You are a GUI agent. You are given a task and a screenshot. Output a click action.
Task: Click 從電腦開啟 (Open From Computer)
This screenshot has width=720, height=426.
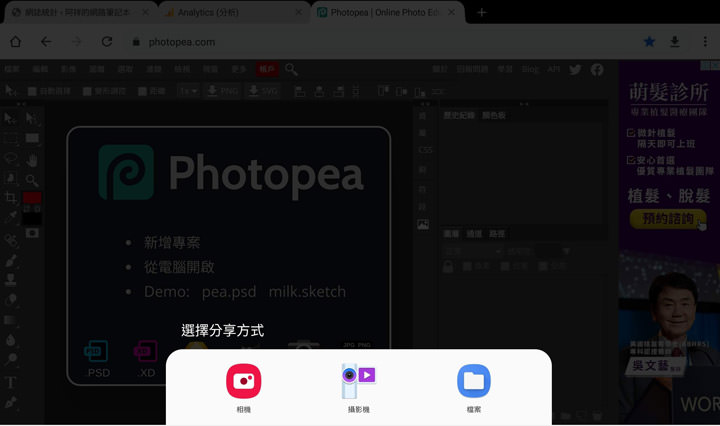pos(179,267)
